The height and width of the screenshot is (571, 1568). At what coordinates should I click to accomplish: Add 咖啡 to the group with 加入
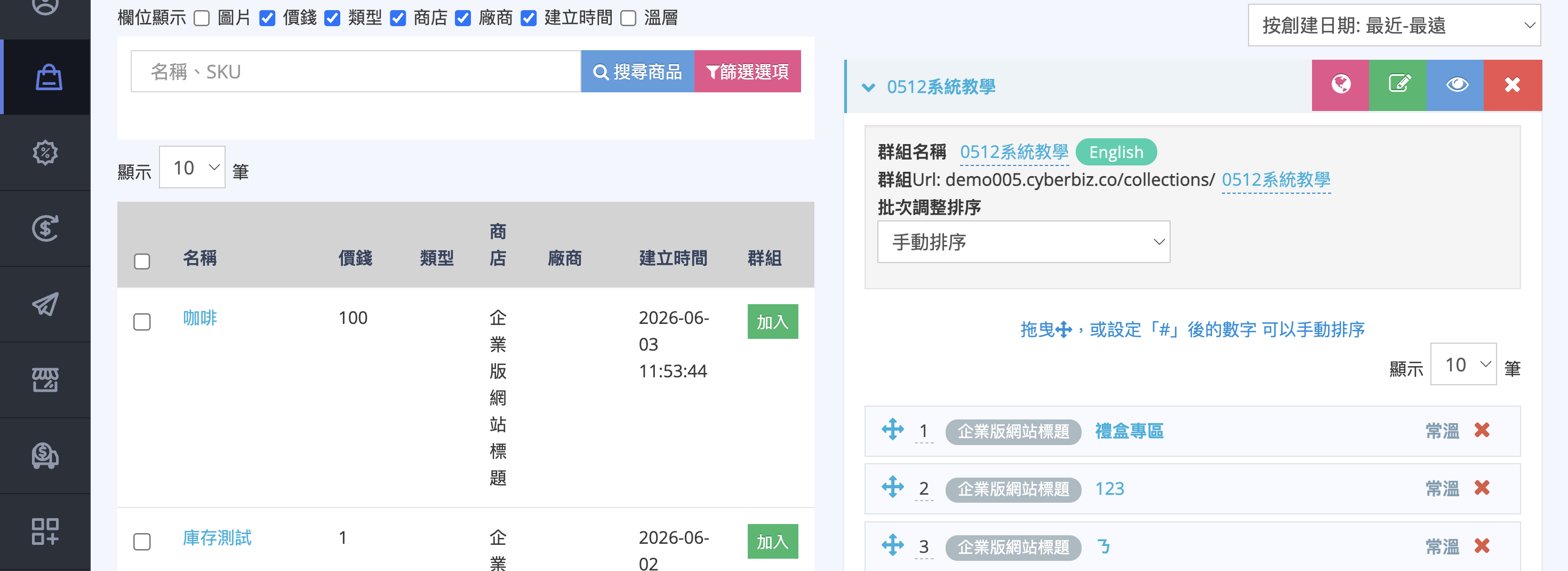click(772, 321)
